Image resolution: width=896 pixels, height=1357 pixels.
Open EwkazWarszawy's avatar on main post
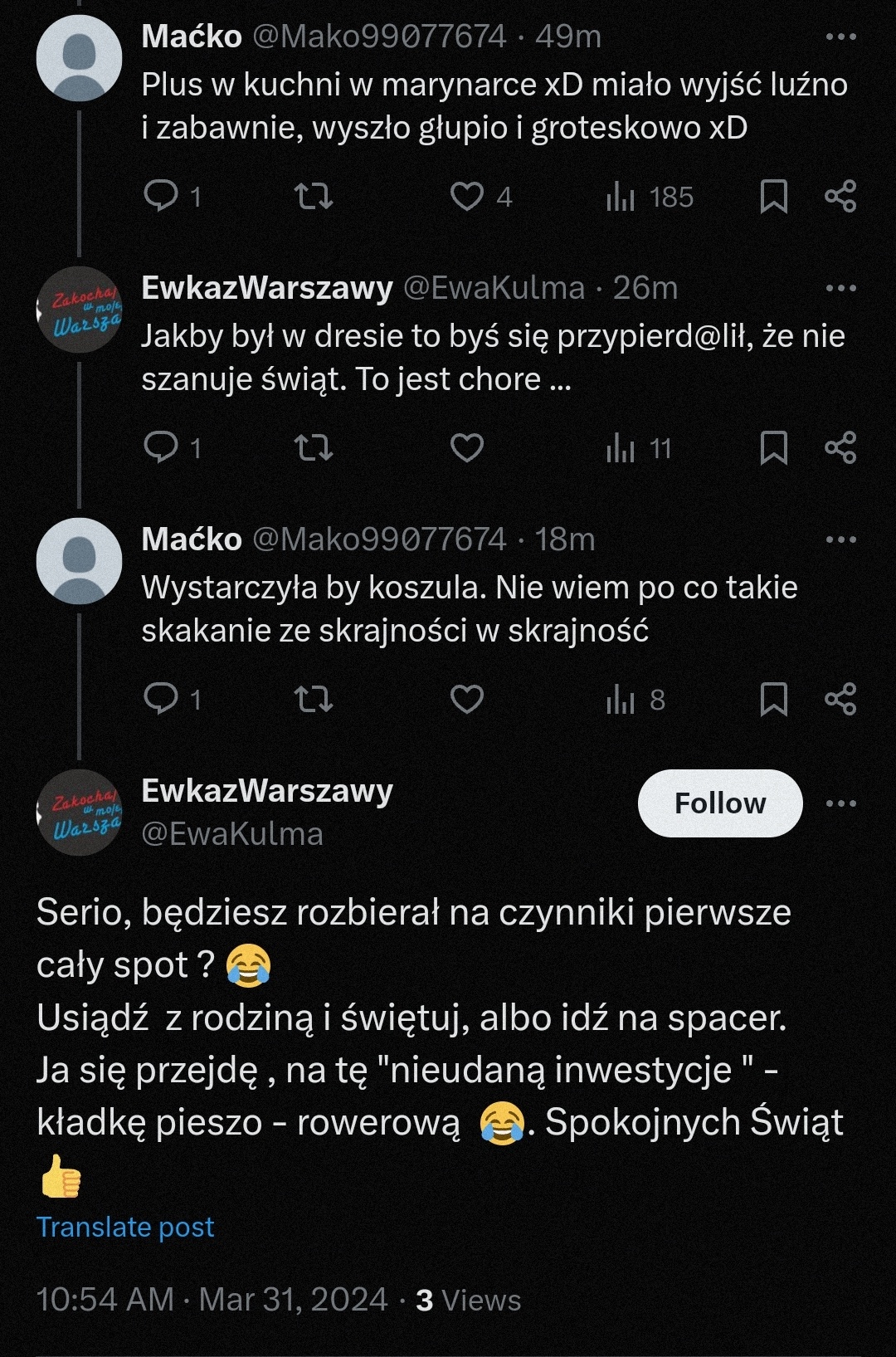tap(80, 812)
